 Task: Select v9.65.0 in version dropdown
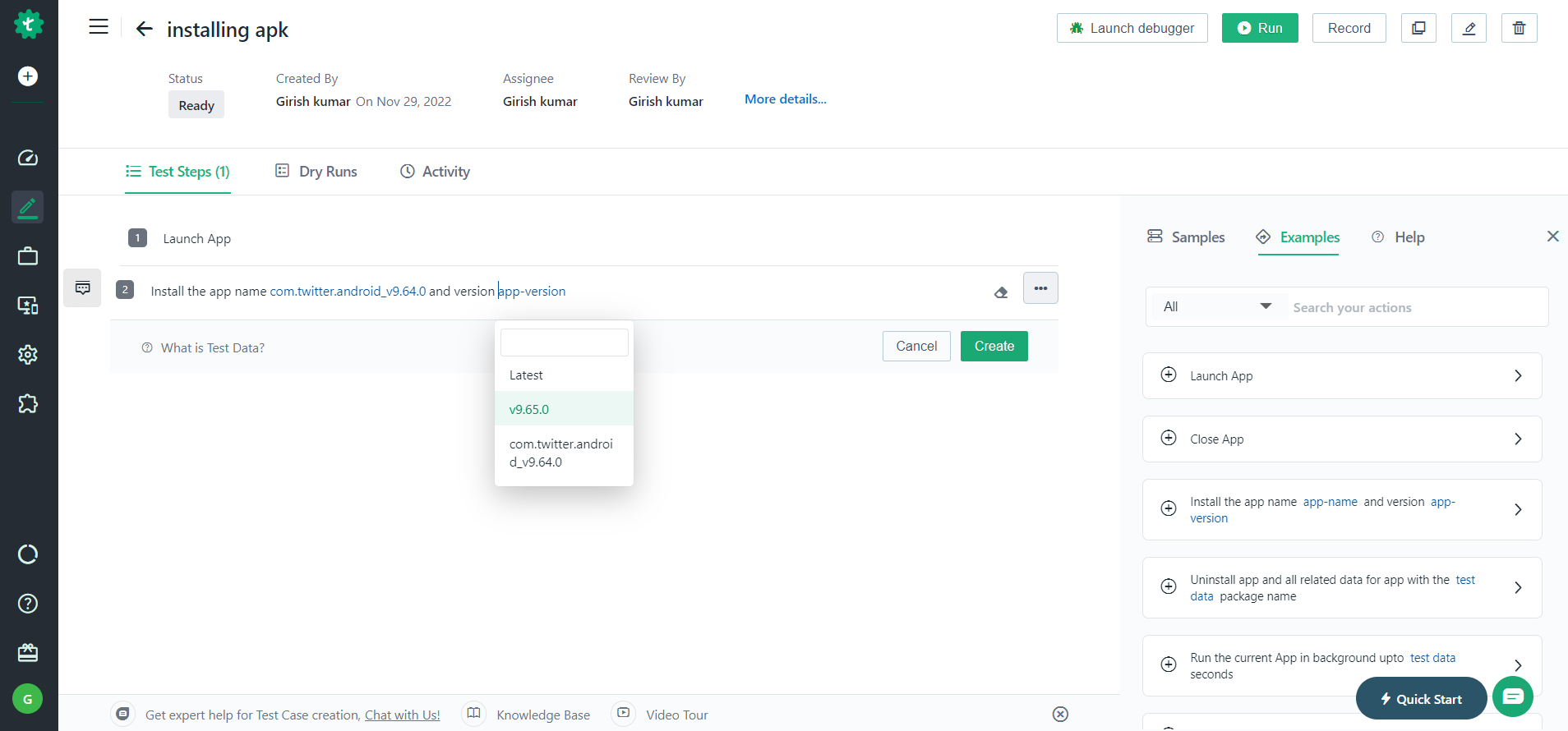564,409
